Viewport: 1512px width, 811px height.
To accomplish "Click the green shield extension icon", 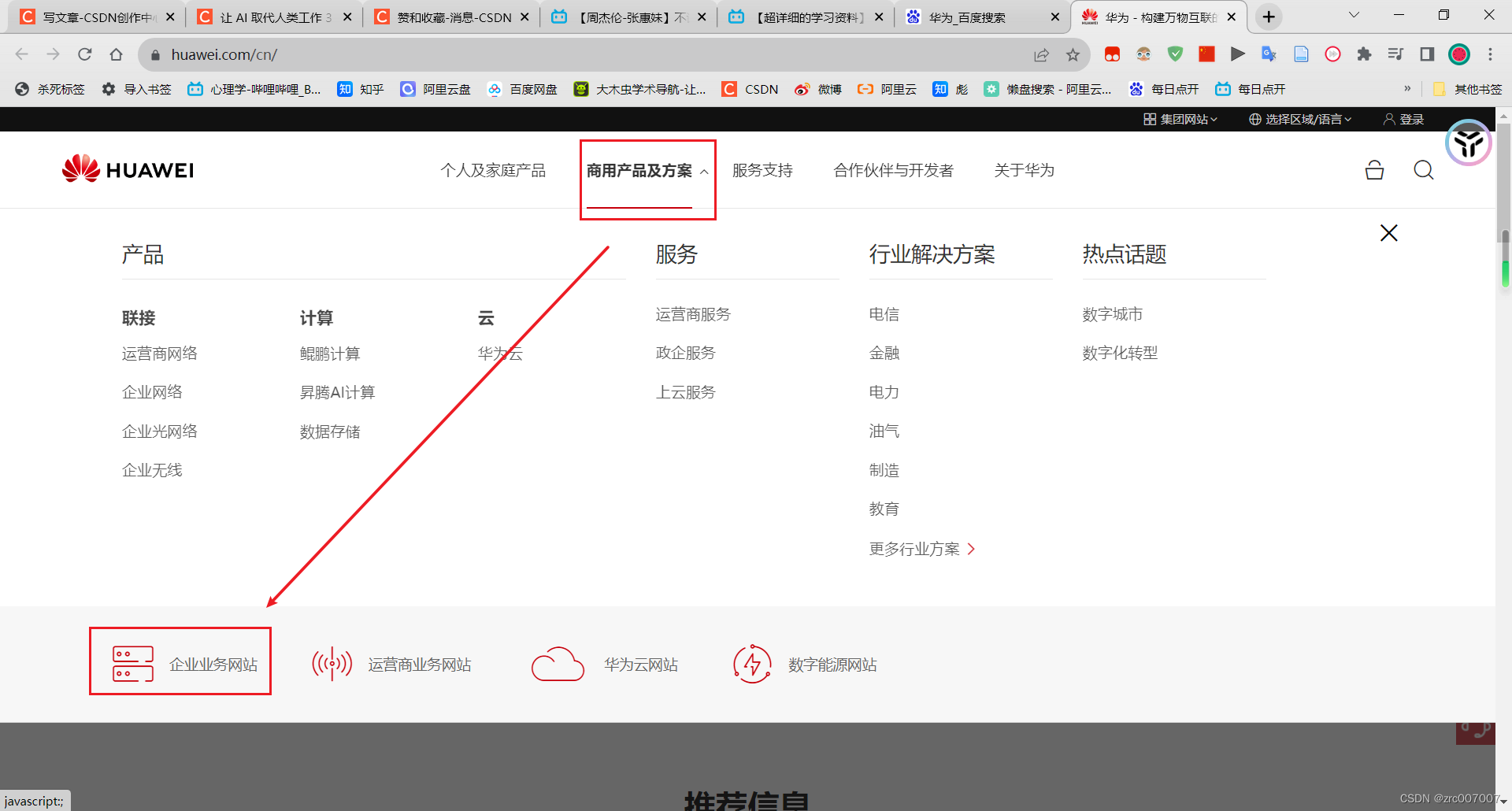I will 1175,54.
